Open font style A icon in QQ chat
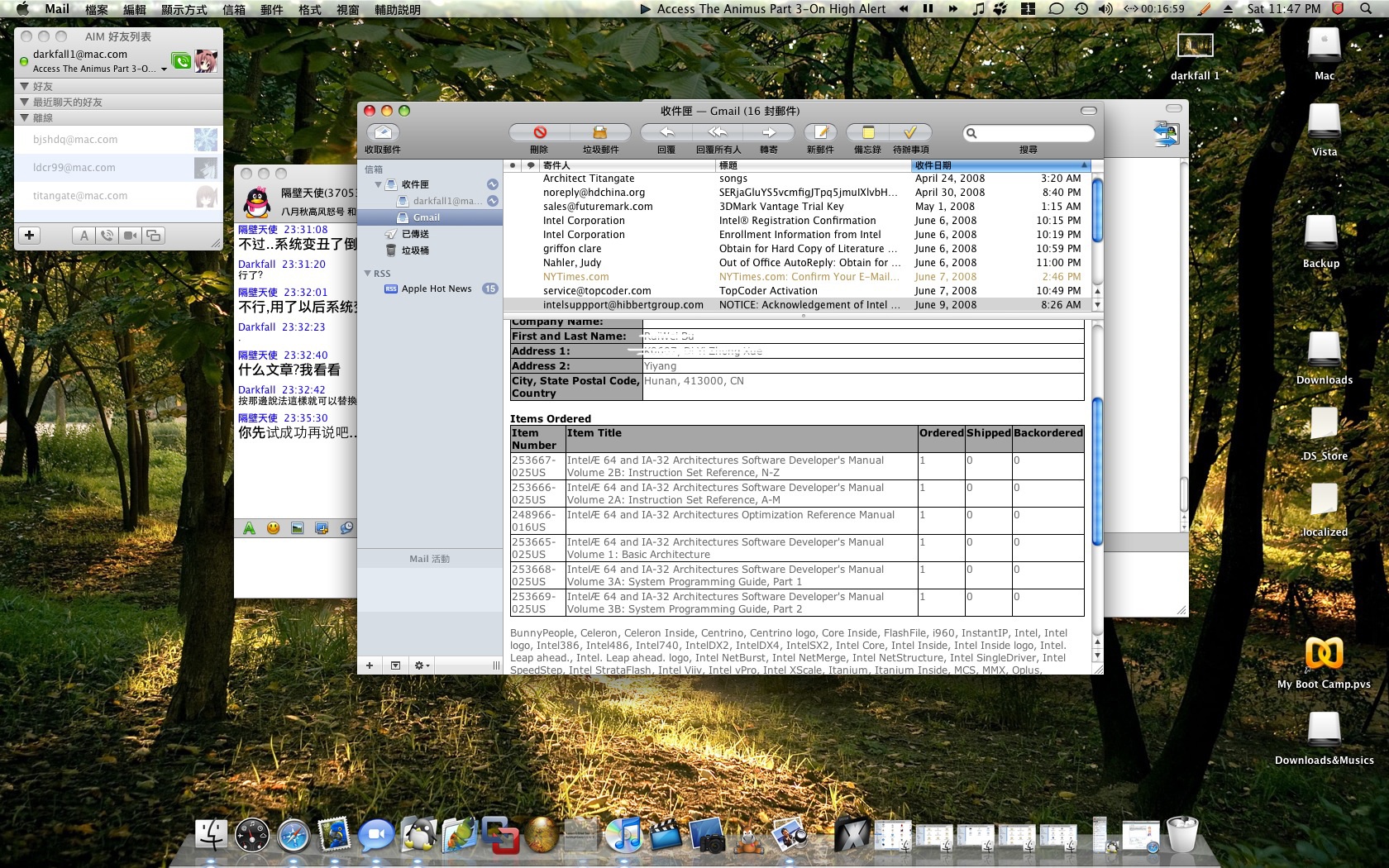The width and height of the screenshot is (1389, 868). click(249, 528)
